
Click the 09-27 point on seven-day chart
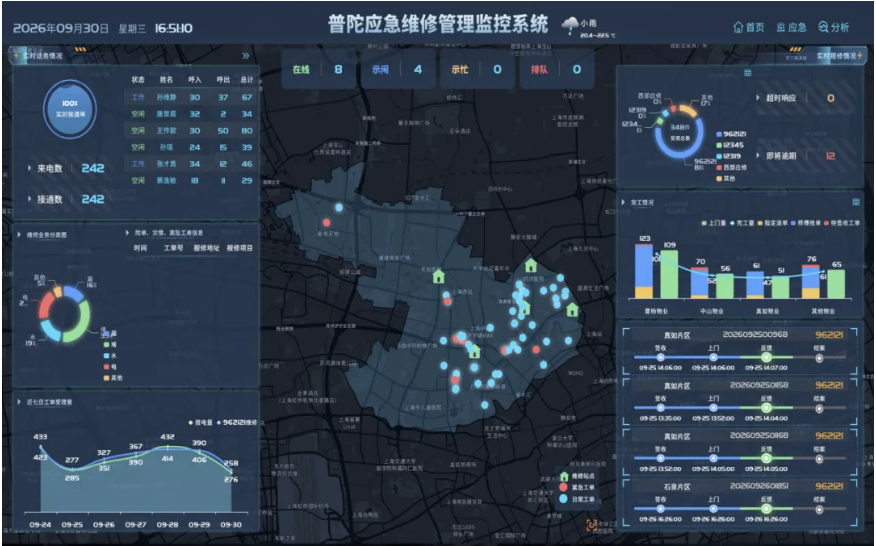click(x=136, y=455)
